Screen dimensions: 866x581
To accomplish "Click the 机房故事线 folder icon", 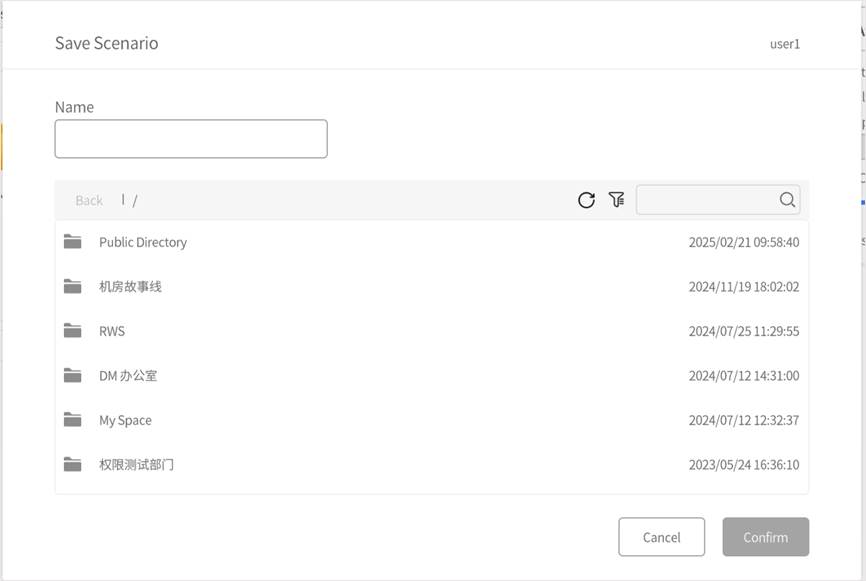I will (72, 287).
